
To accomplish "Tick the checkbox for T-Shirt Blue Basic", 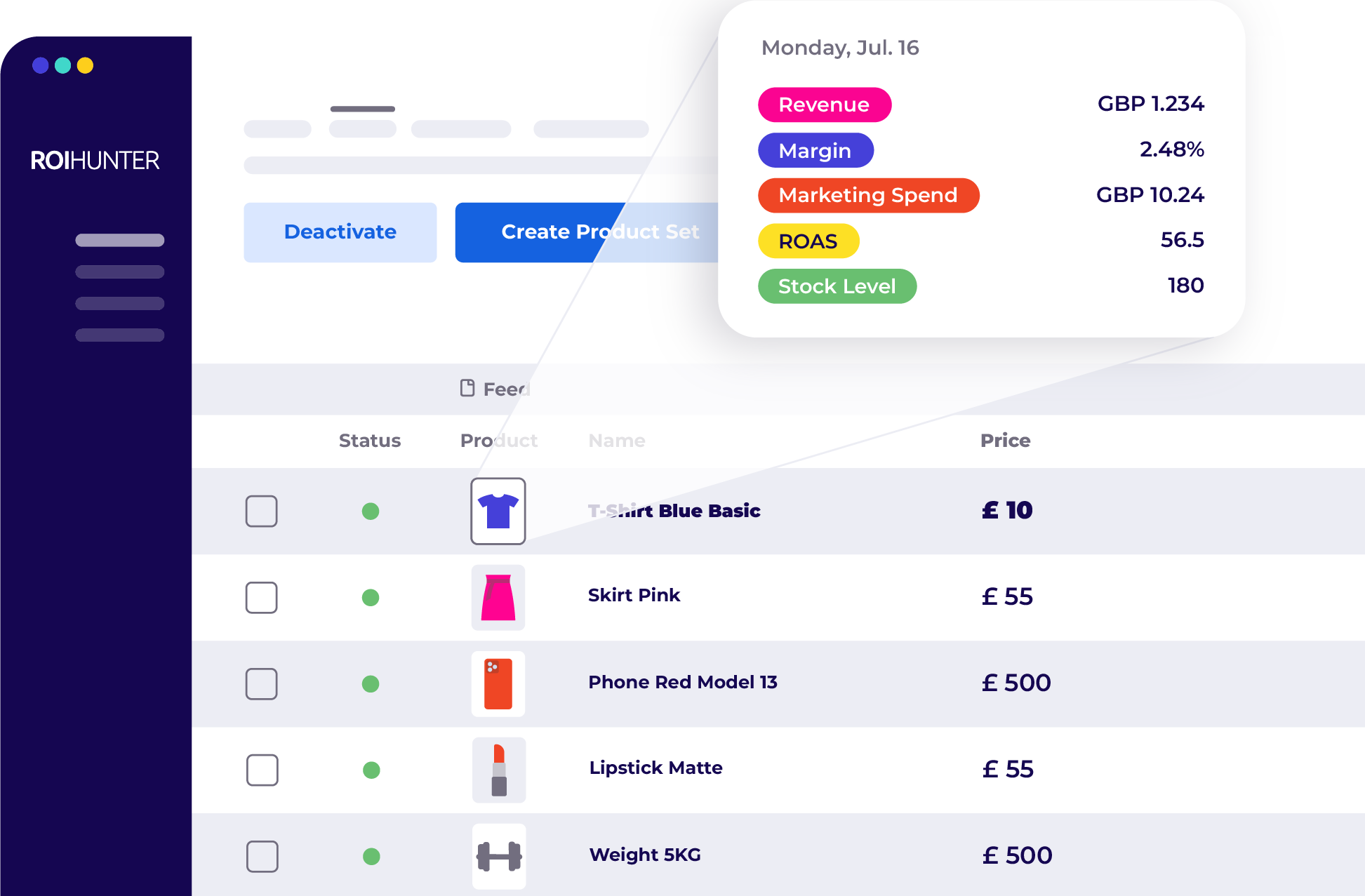I will (x=262, y=511).
